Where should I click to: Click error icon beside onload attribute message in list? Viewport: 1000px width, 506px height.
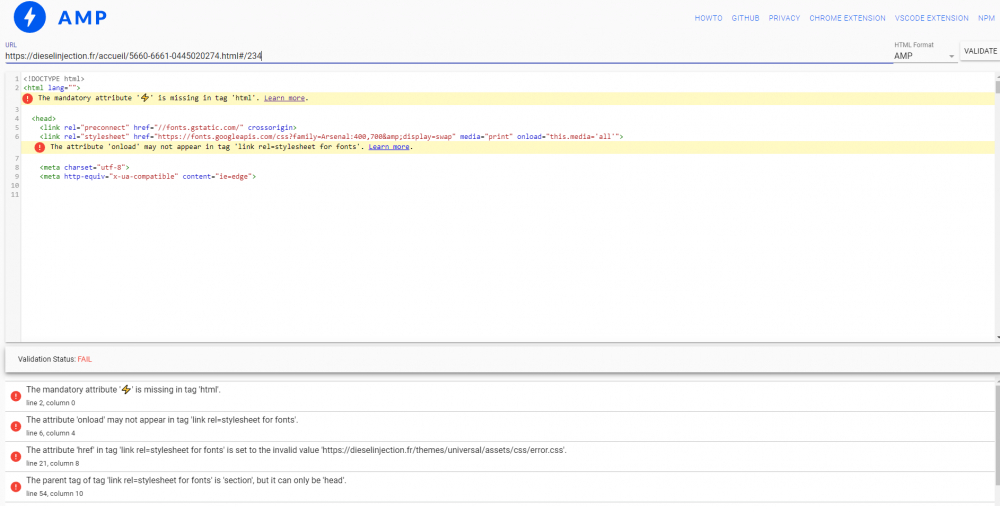pyautogui.click(x=16, y=426)
